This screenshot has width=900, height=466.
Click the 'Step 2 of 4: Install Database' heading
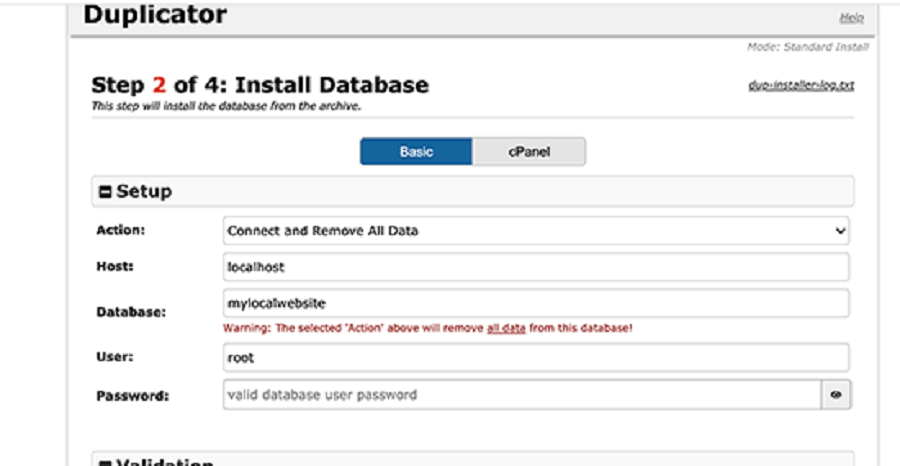coord(260,85)
